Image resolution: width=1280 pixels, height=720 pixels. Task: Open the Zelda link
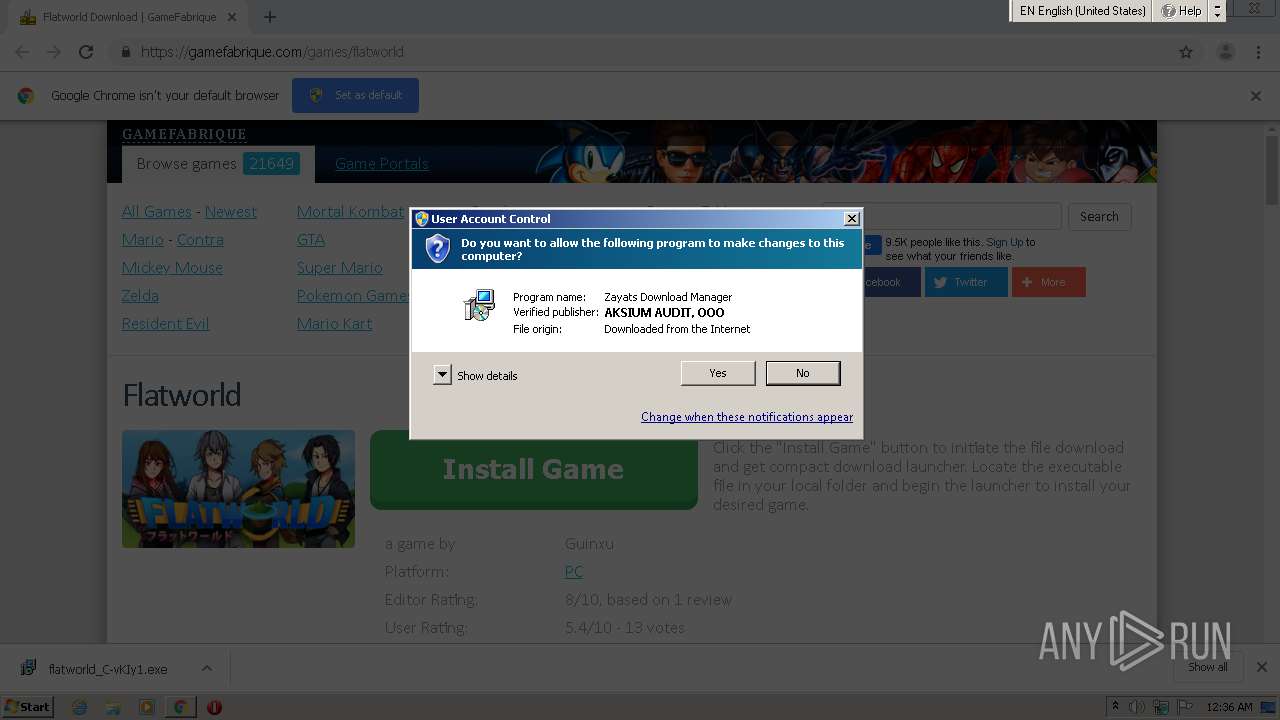[140, 296]
